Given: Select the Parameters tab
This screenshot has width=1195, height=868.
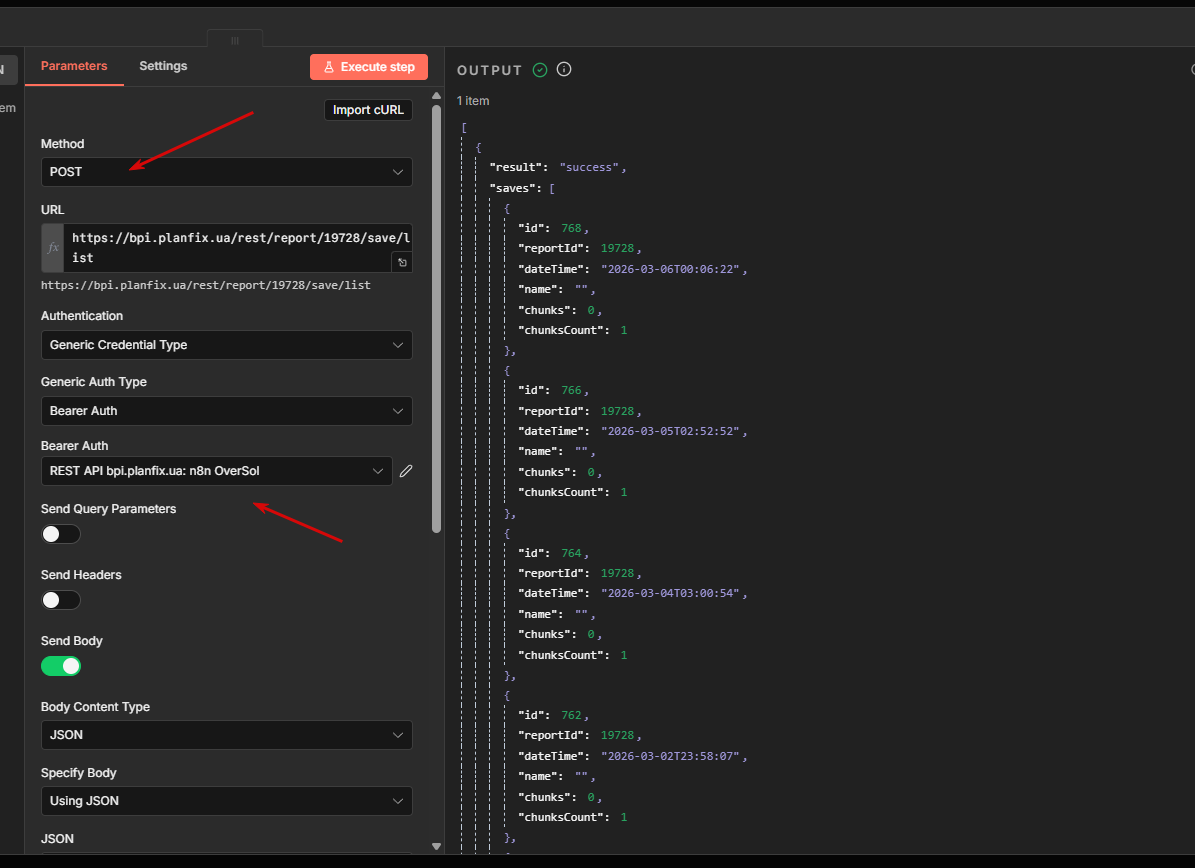Looking at the screenshot, I should tap(74, 66).
